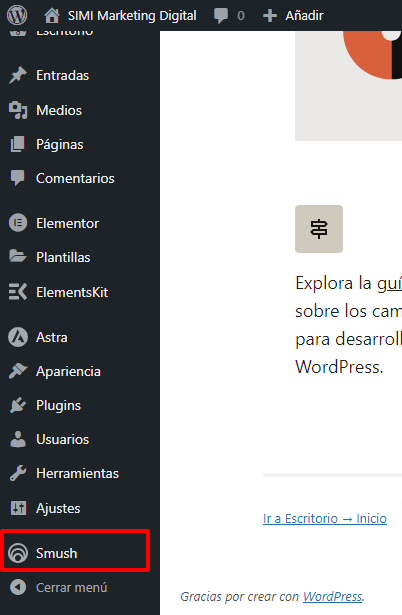Click the Comentarios speech bubble icon
402x615 pixels.
(18, 178)
